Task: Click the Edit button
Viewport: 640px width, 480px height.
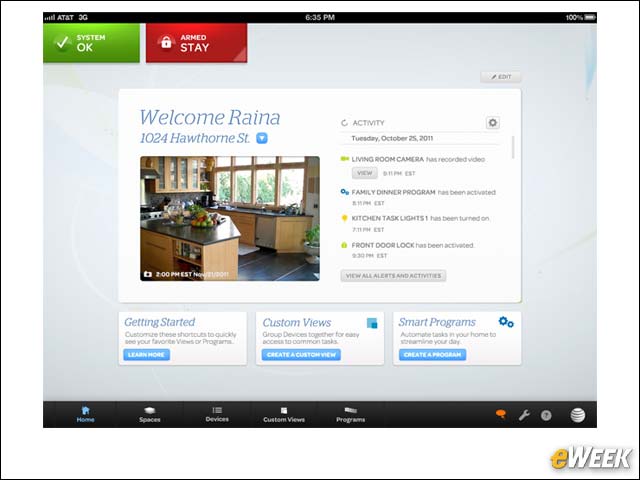Action: click(501, 77)
